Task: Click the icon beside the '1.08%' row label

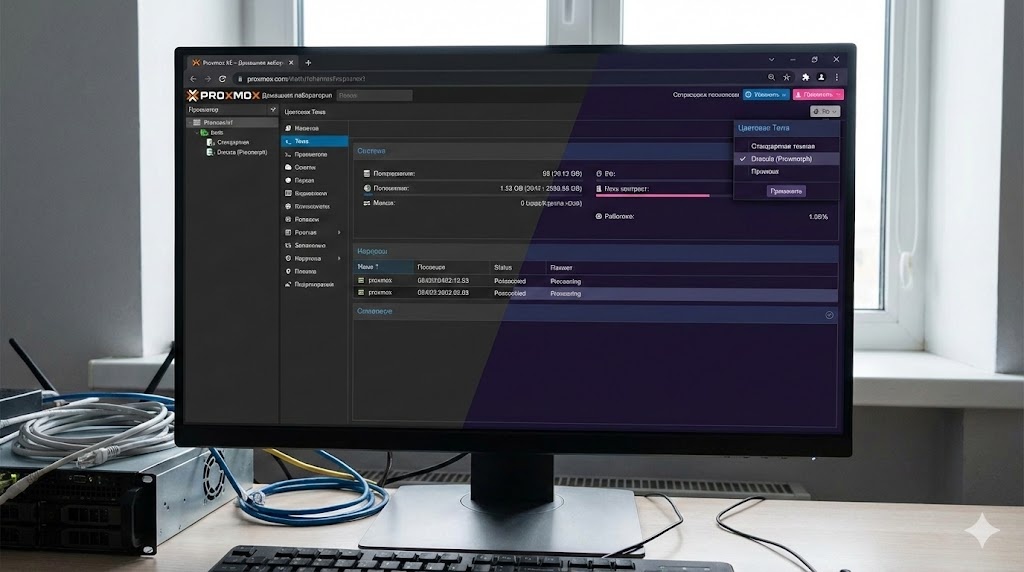Action: click(599, 216)
